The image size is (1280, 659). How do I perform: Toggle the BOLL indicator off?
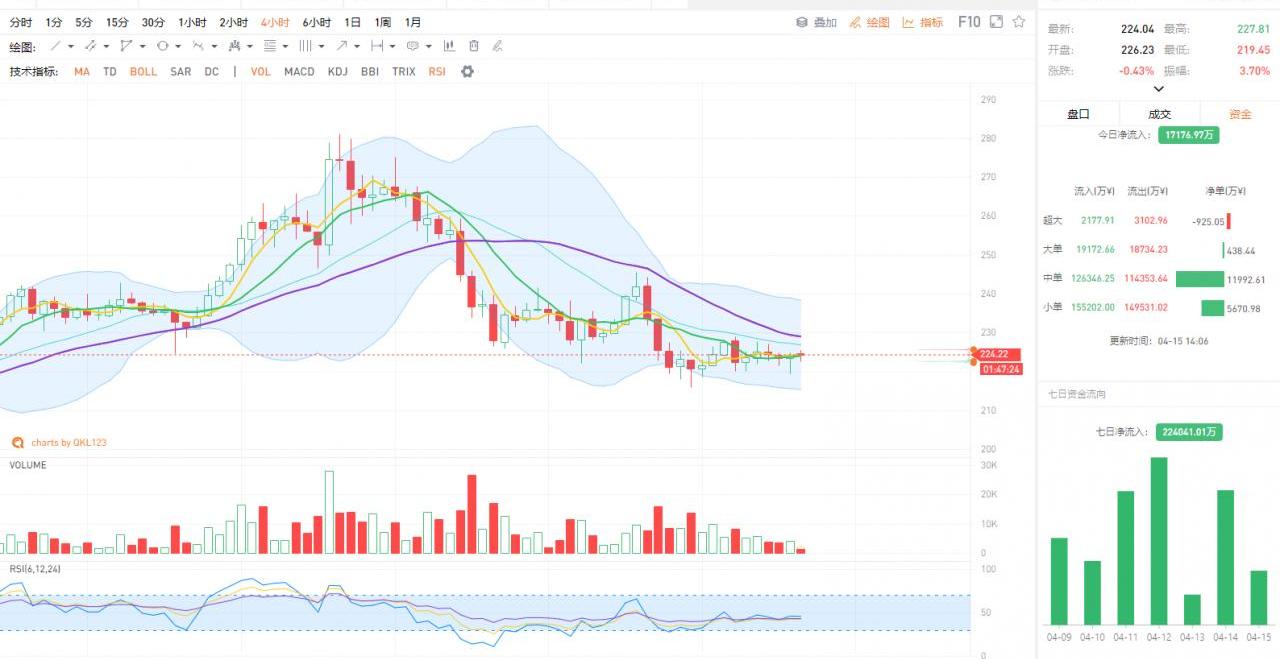[x=143, y=72]
